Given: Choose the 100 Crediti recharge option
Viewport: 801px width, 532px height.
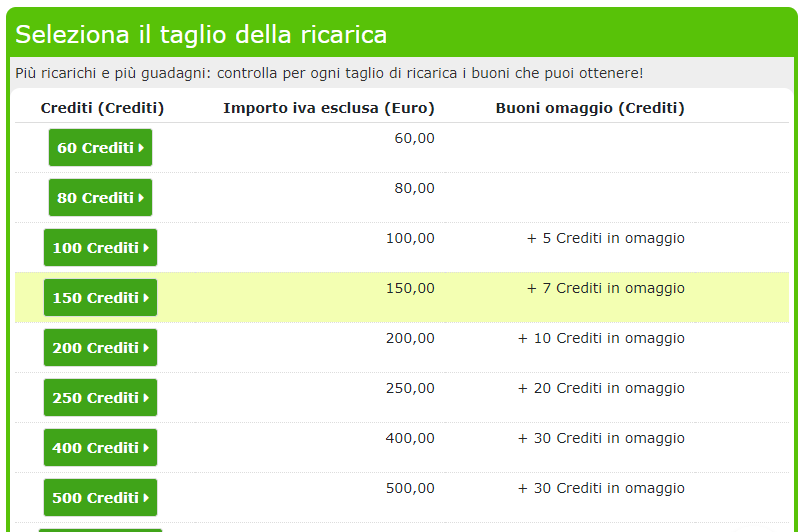Looking at the screenshot, I should (x=100, y=248).
